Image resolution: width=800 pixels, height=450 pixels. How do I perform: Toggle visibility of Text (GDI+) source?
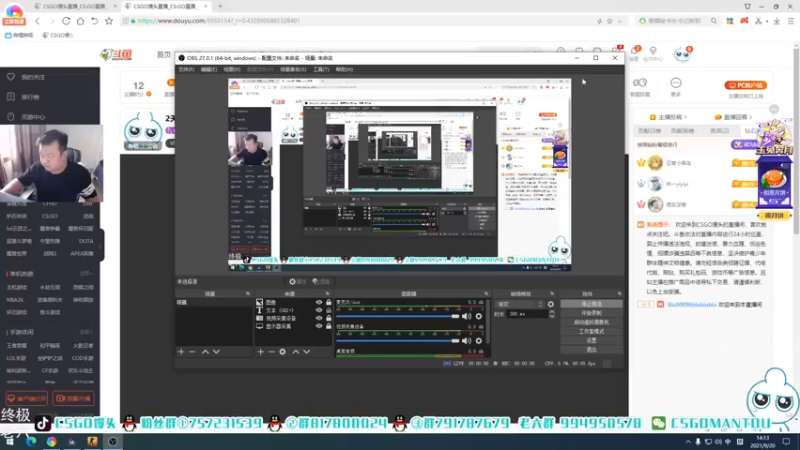319,310
